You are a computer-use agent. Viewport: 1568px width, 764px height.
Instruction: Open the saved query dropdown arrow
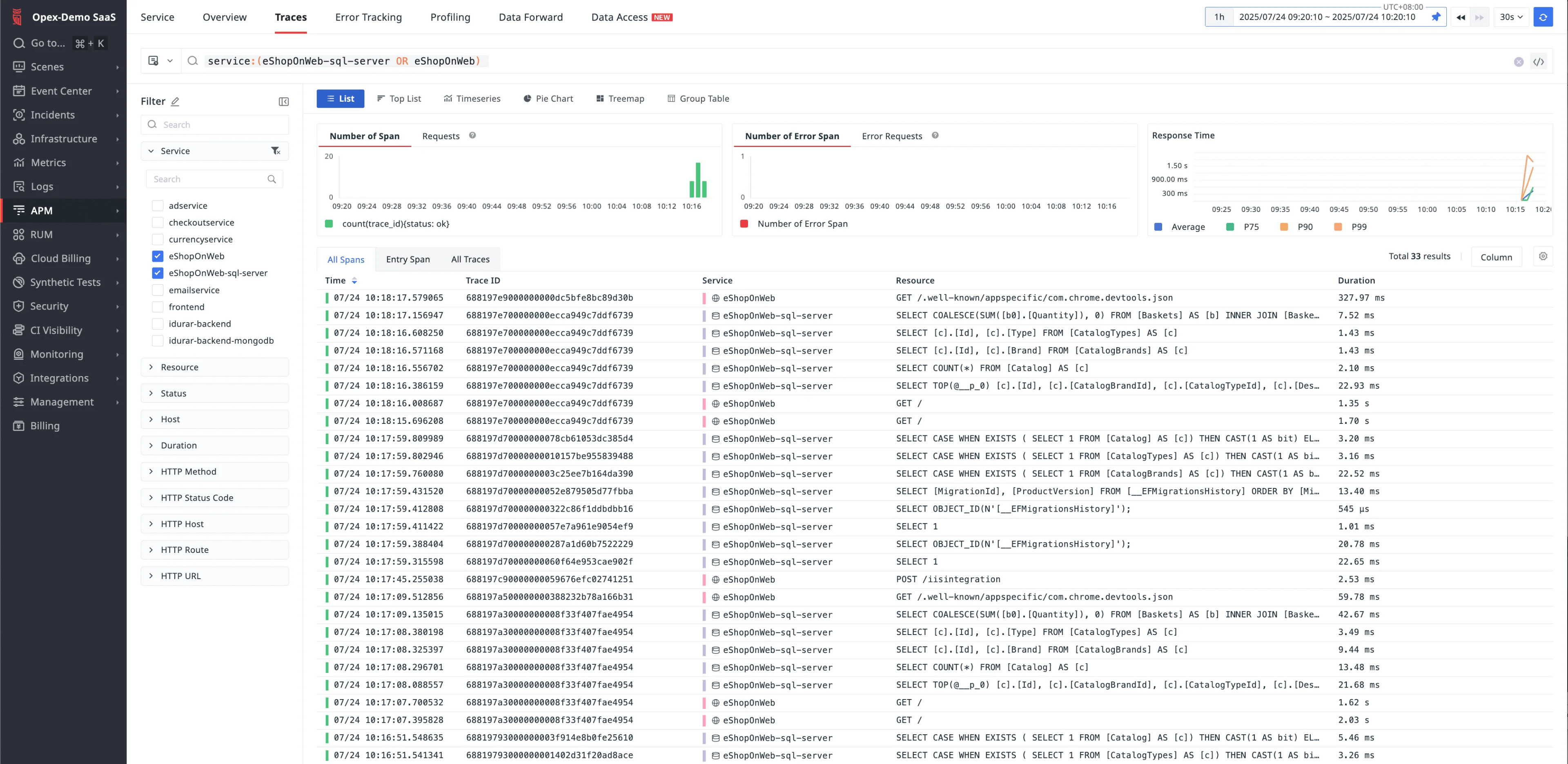coord(170,61)
